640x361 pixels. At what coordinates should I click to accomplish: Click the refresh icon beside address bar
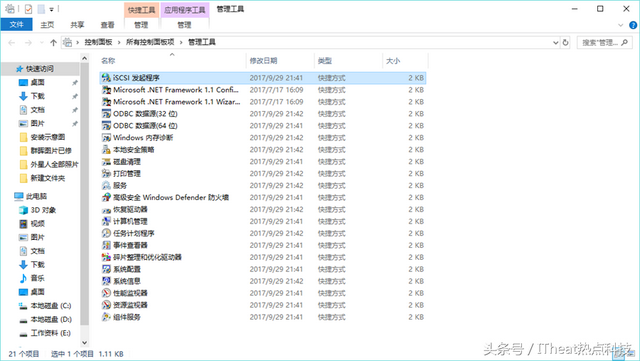click(565, 42)
